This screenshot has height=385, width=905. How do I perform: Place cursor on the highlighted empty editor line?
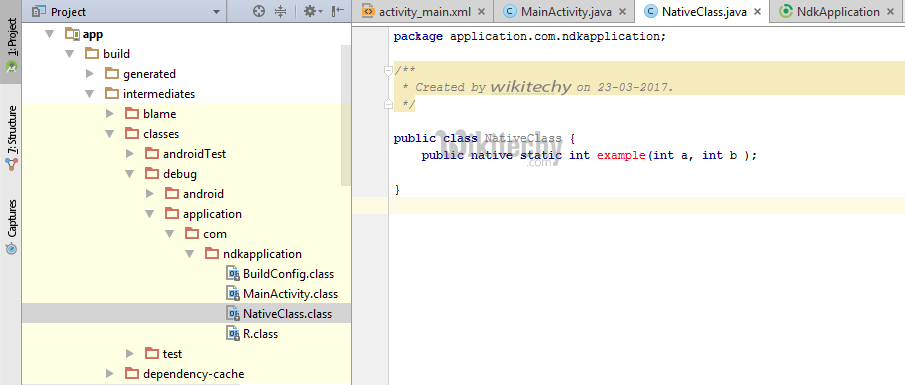(646, 206)
